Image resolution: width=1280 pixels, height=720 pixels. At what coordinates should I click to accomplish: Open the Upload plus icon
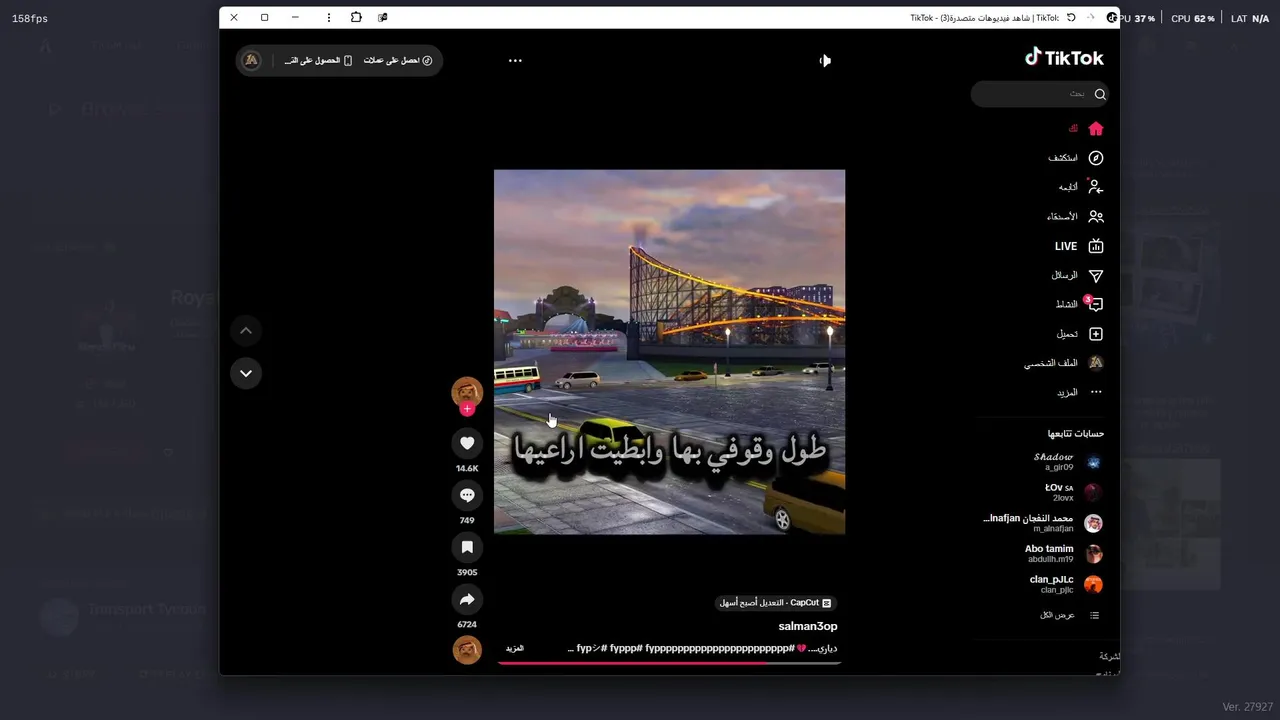pos(1096,334)
